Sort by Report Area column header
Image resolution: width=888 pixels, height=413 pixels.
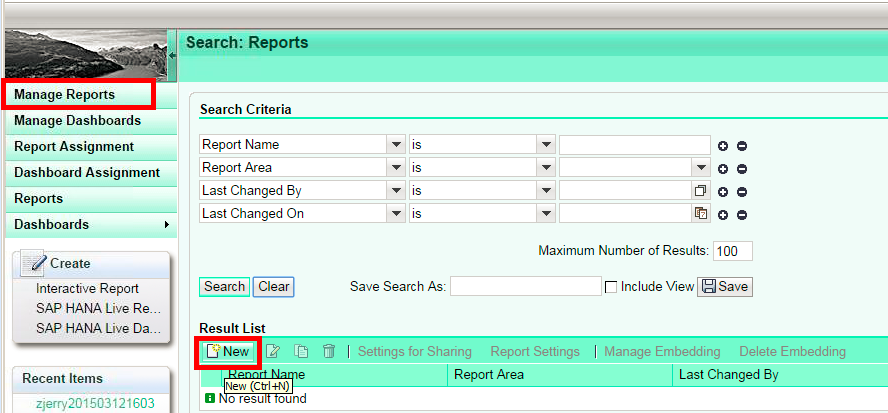[560, 375]
